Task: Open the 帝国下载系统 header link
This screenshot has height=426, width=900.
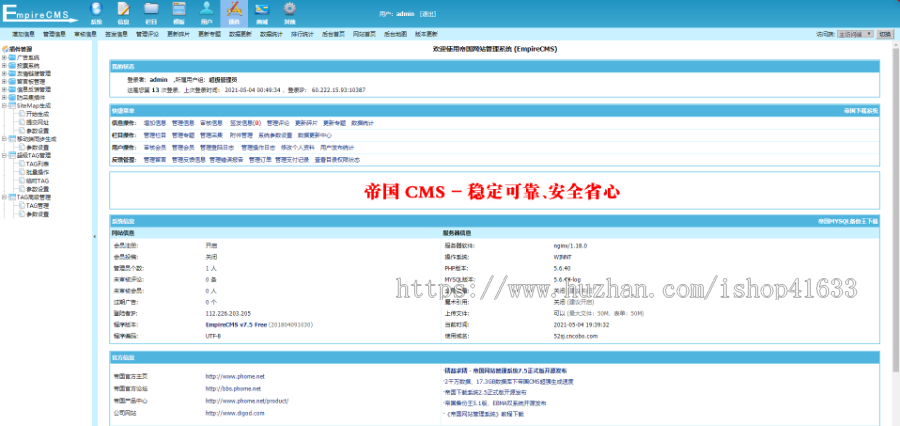Action: 860,110
